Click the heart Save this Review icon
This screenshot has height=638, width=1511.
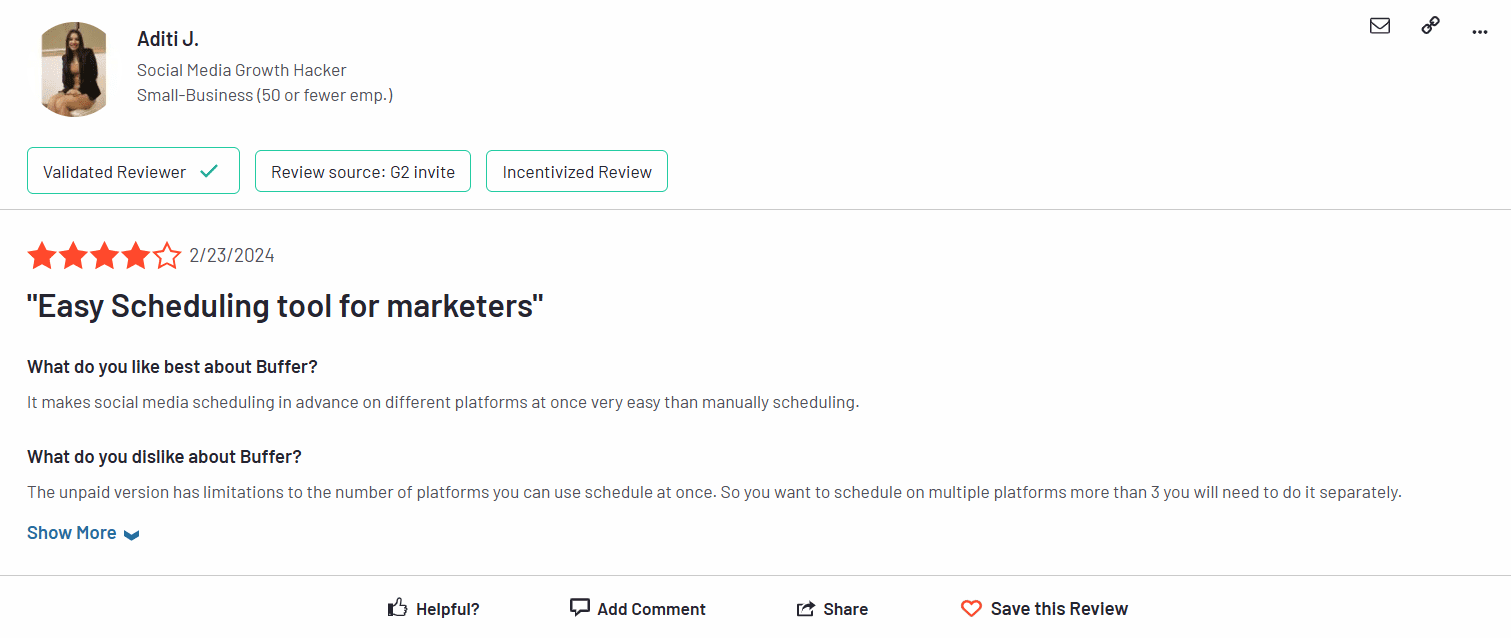[971, 608]
